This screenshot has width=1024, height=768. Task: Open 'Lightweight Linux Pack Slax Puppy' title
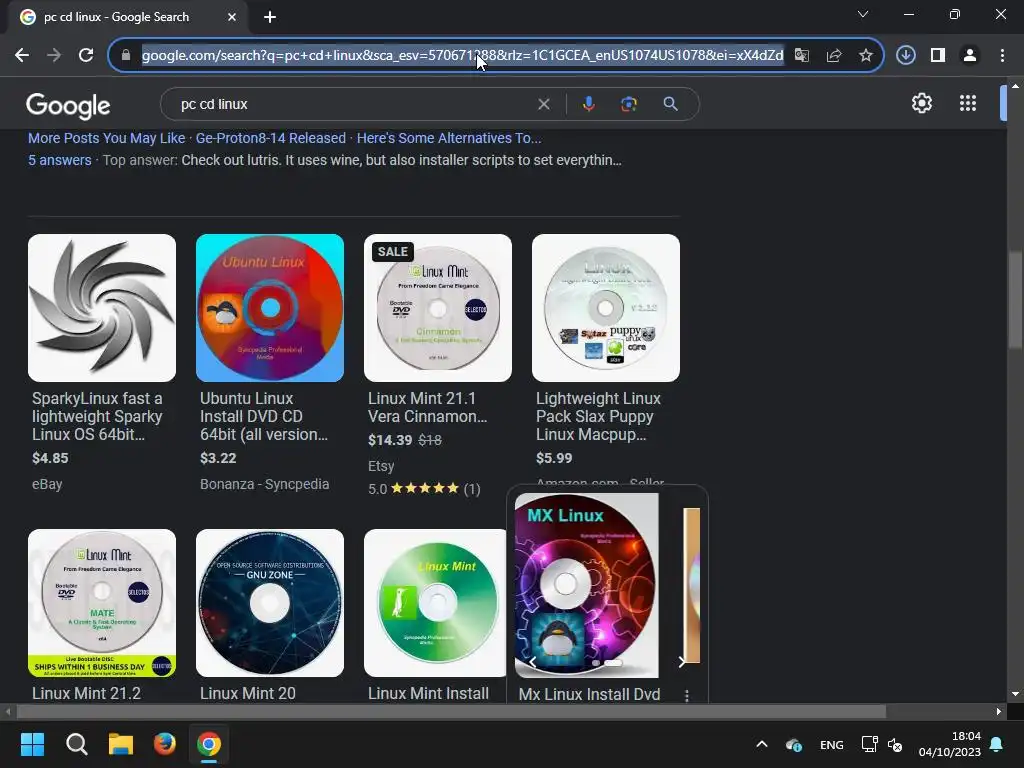click(598, 417)
